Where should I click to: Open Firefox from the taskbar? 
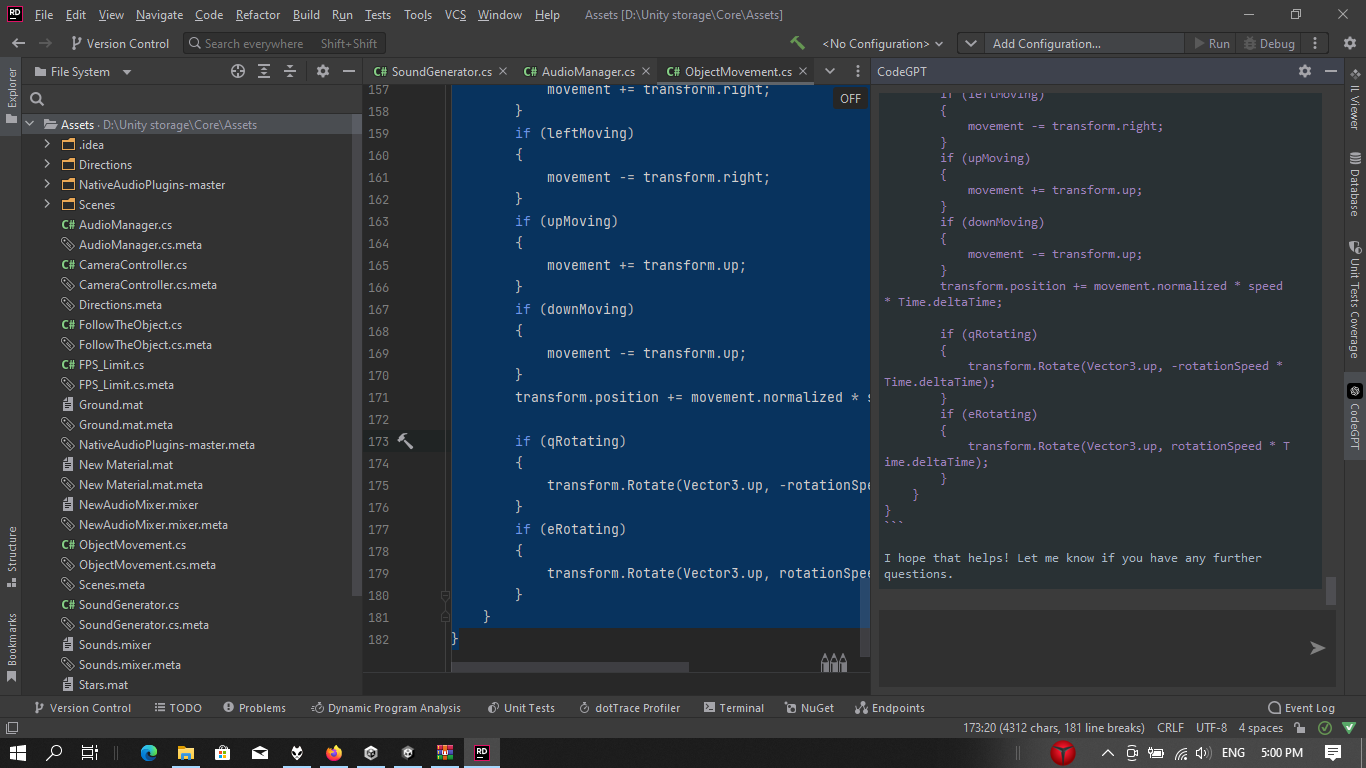334,752
